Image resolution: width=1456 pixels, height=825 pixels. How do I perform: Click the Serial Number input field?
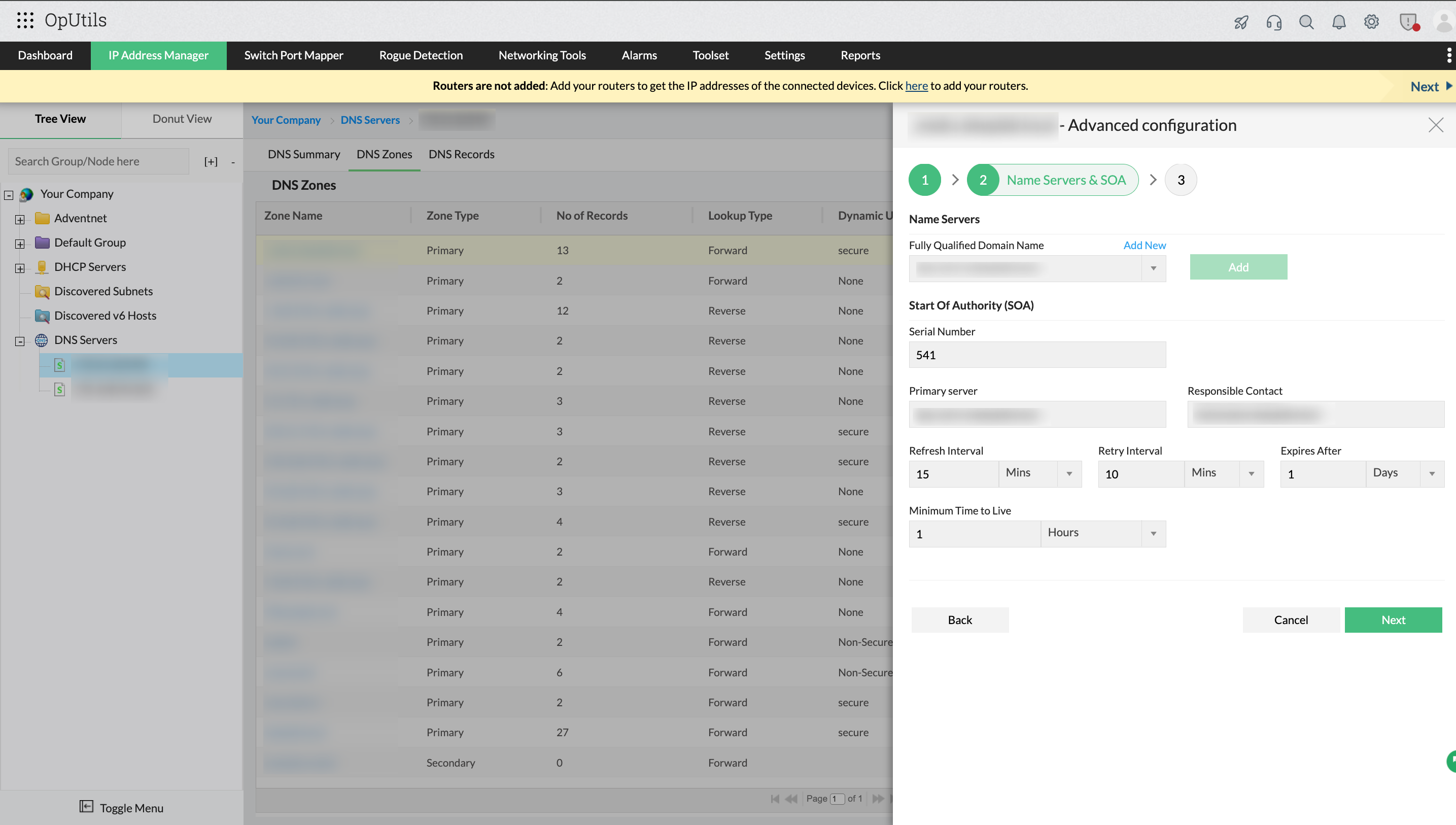coord(1037,355)
